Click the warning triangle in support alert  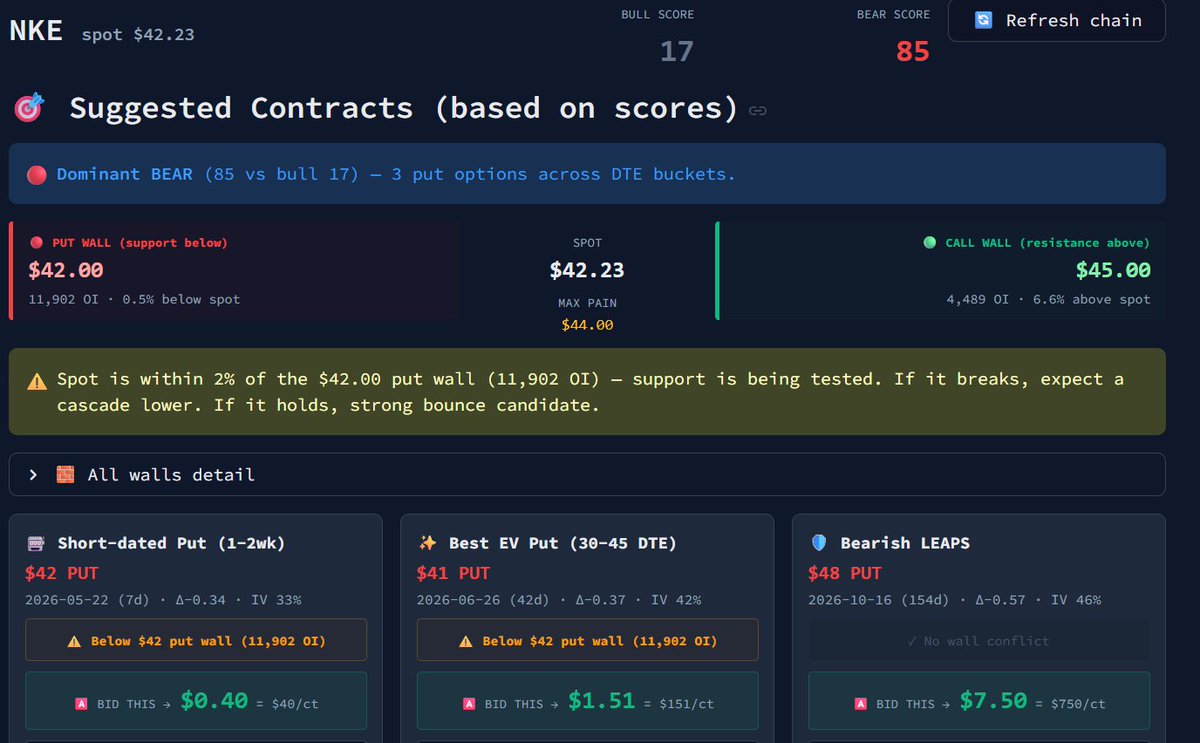click(x=37, y=380)
